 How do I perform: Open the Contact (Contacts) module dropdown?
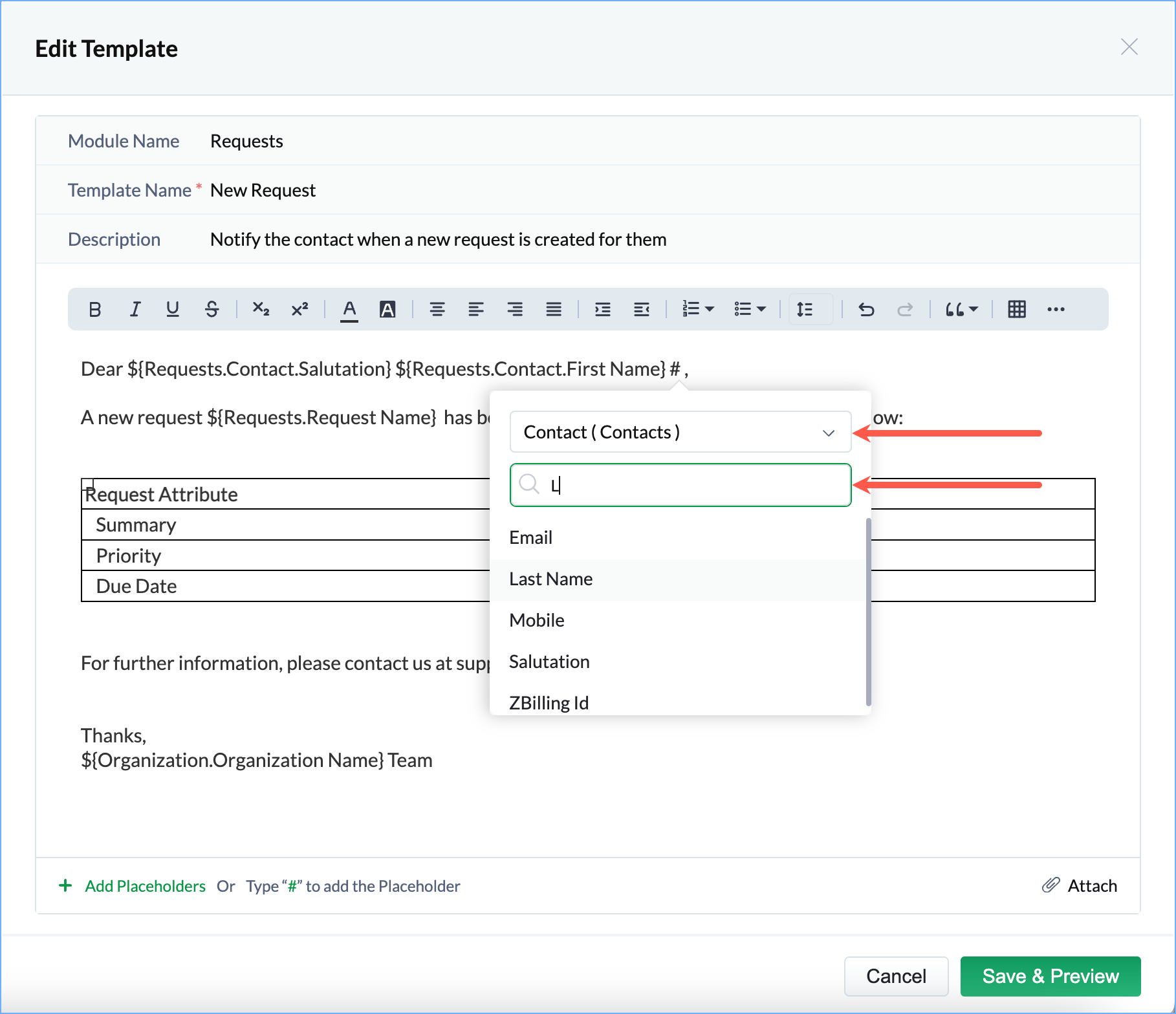[x=680, y=432]
